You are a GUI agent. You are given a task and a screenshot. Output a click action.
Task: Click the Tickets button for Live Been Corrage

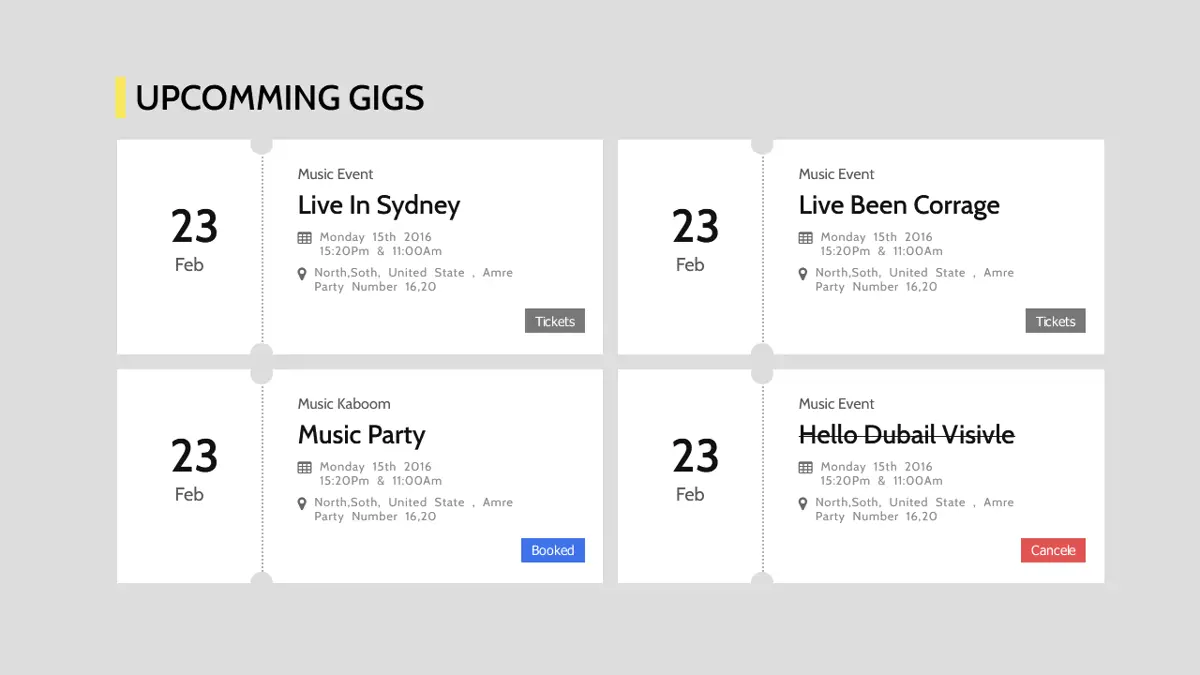click(x=1055, y=320)
